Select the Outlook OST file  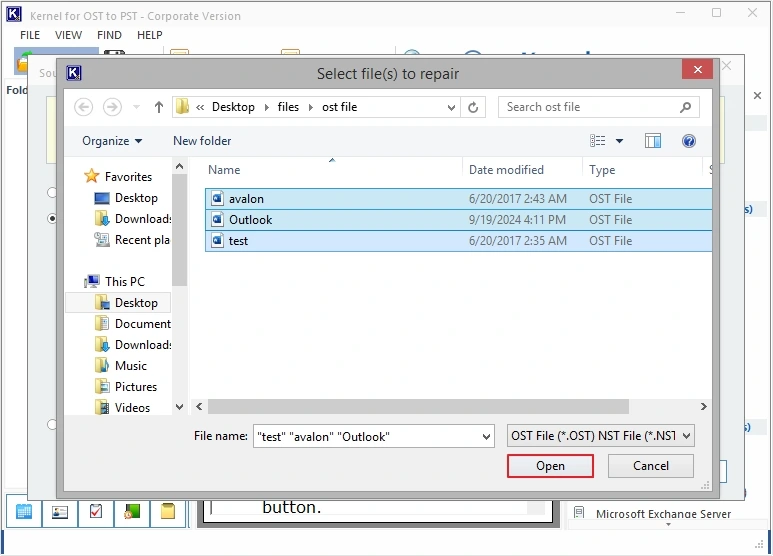click(x=458, y=220)
